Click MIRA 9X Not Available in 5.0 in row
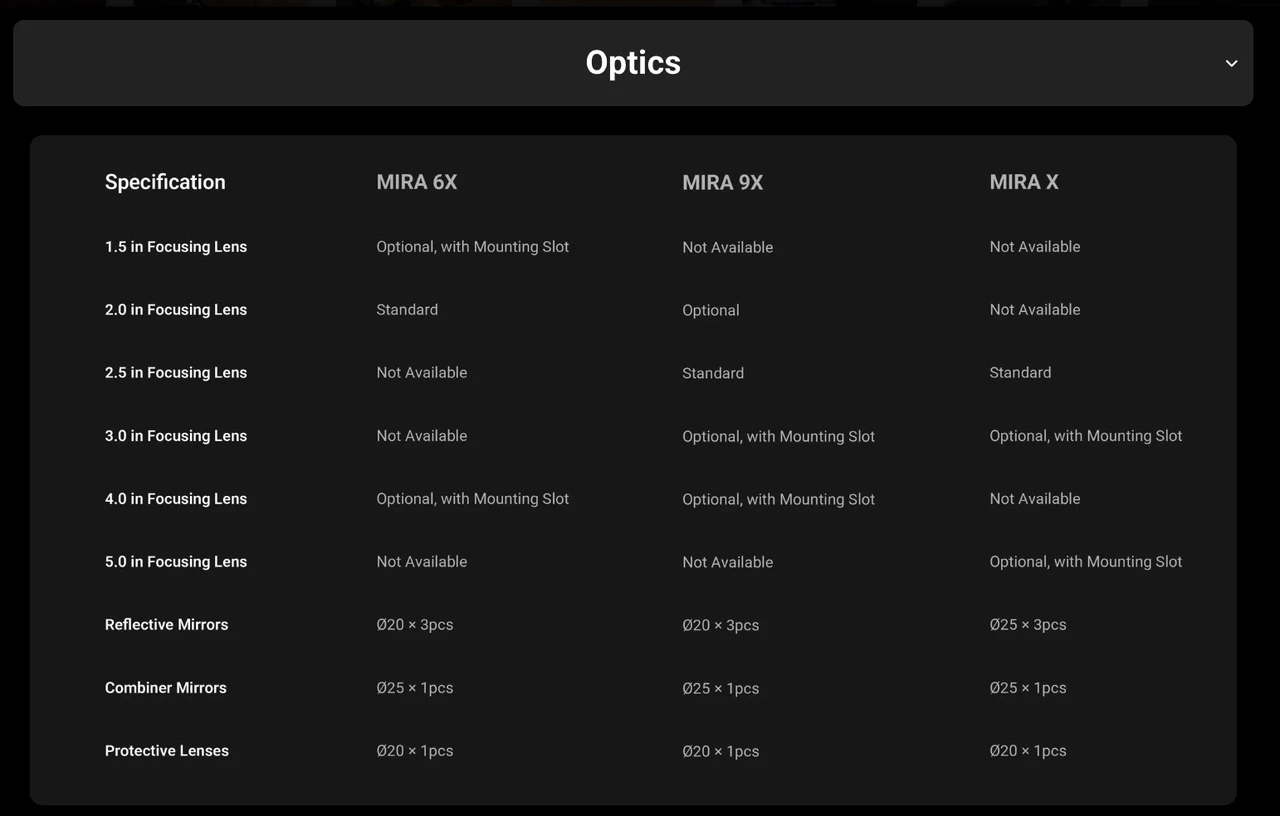1280x816 pixels. [x=728, y=563]
